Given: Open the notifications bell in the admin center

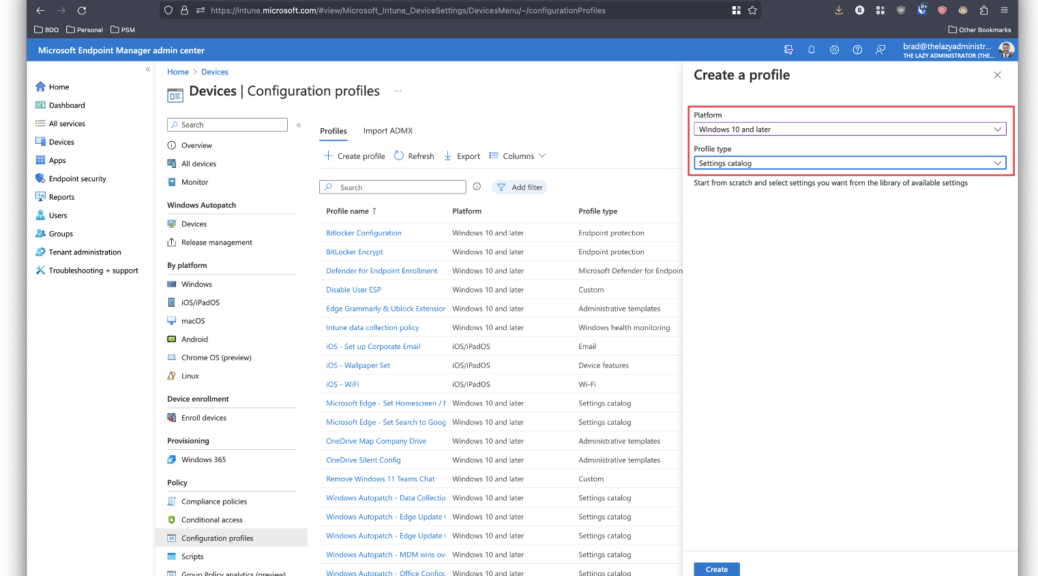Looking at the screenshot, I should pyautogui.click(x=811, y=50).
